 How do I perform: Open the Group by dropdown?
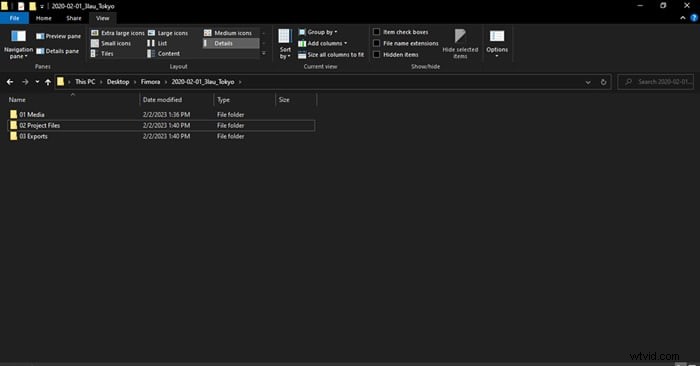318,32
